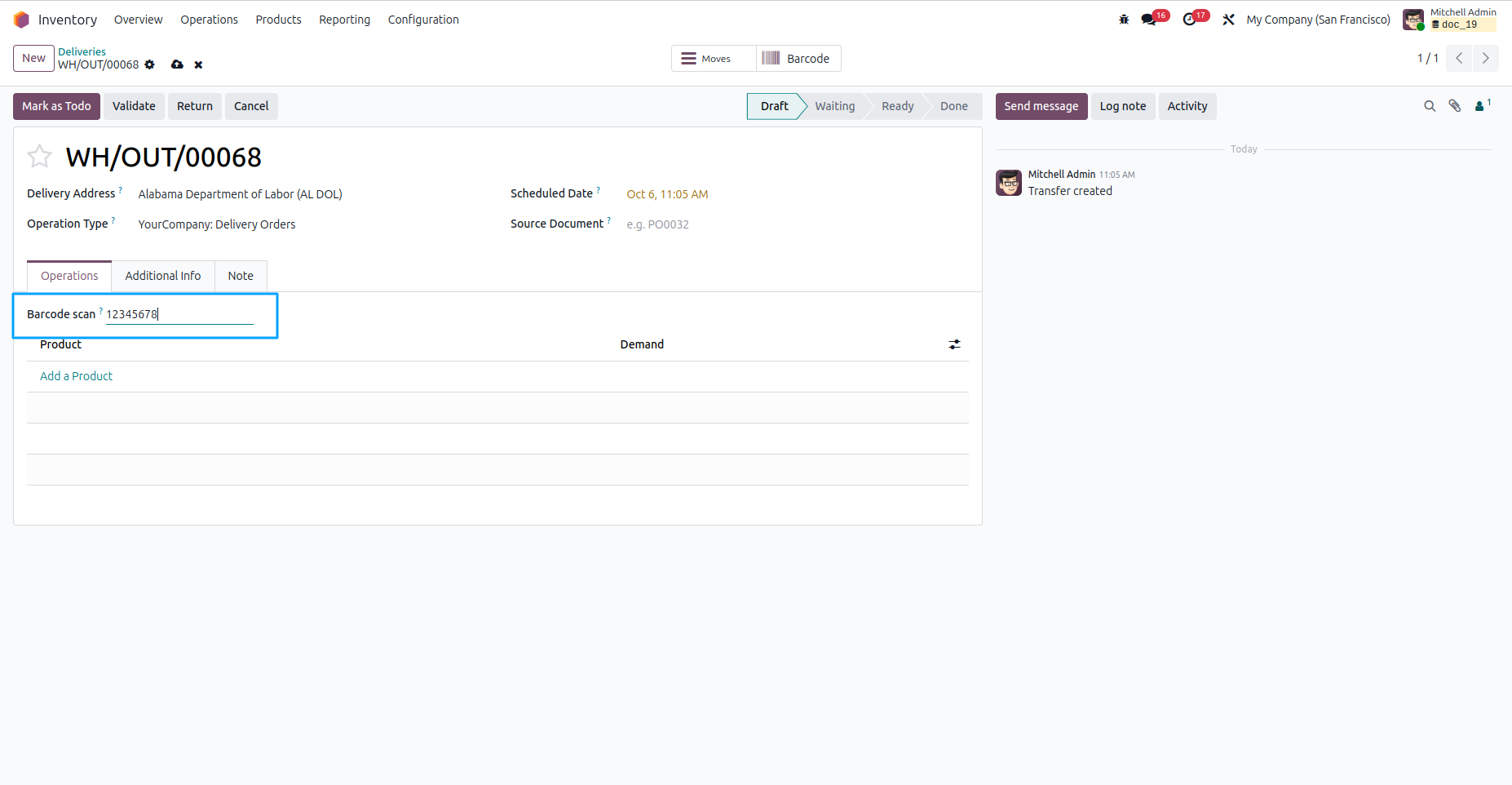Click Send message button
This screenshot has width=1512, height=785.
(1041, 106)
